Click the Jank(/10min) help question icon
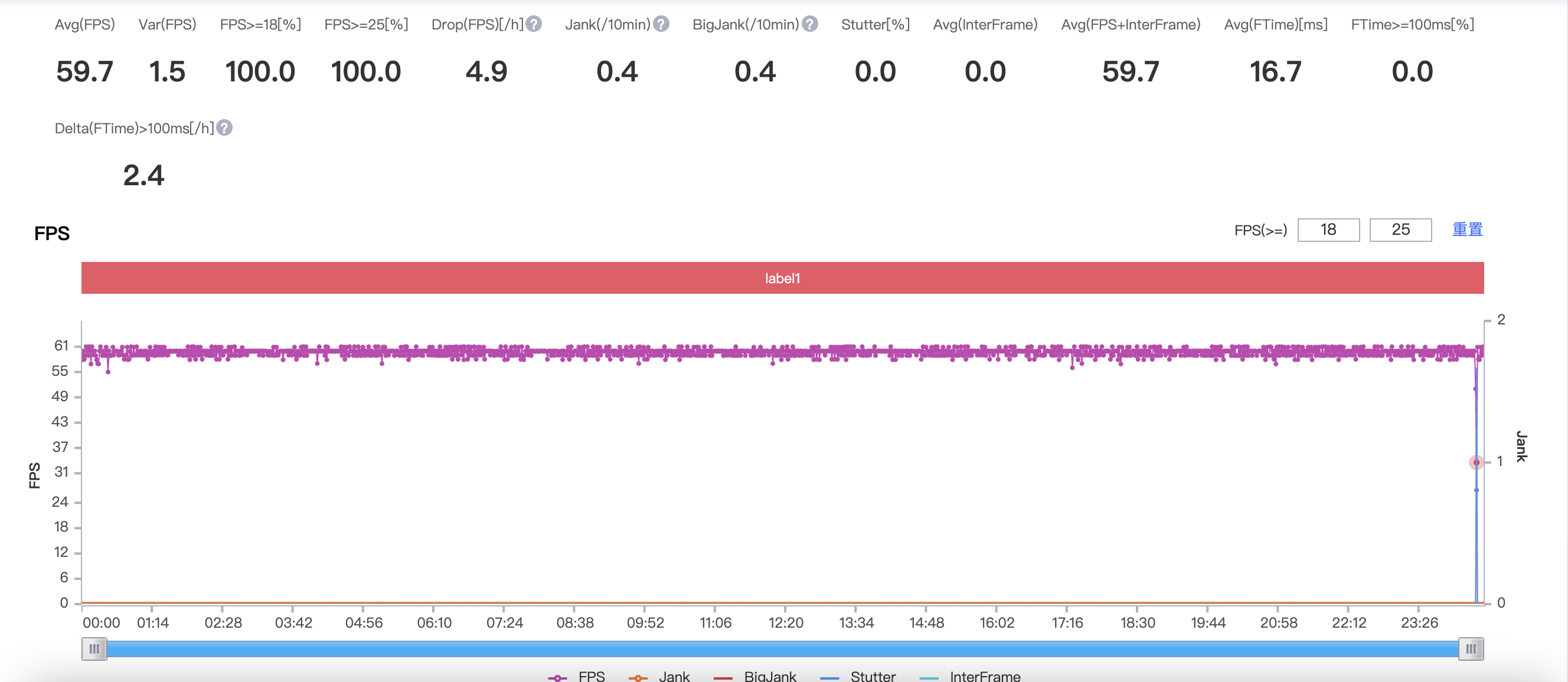 pos(661,24)
